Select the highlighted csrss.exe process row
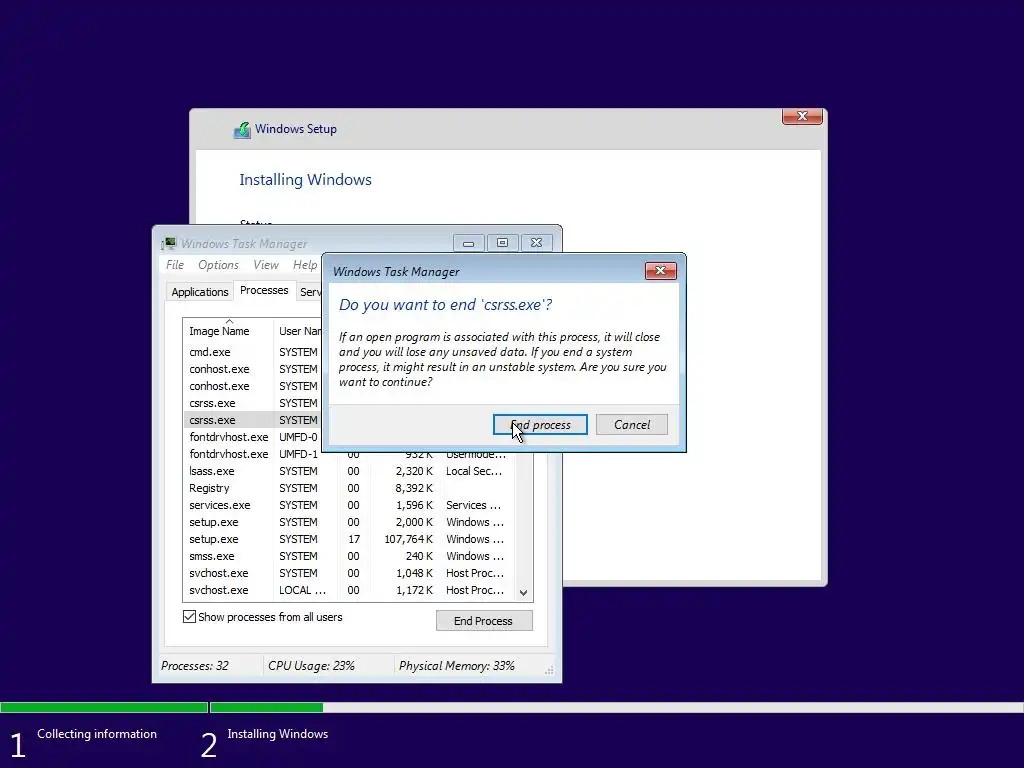 point(253,420)
